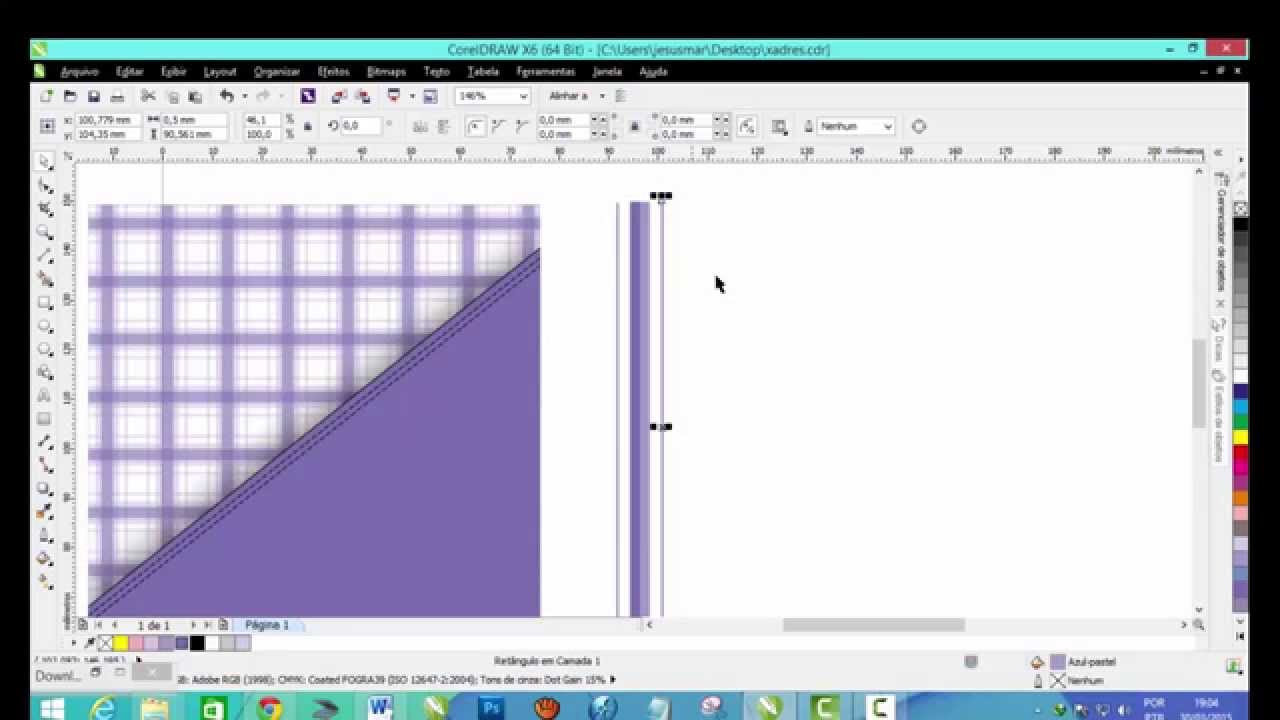Select the Pick tool in the toolbox
The width and height of the screenshot is (1280, 720).
pyautogui.click(x=45, y=162)
